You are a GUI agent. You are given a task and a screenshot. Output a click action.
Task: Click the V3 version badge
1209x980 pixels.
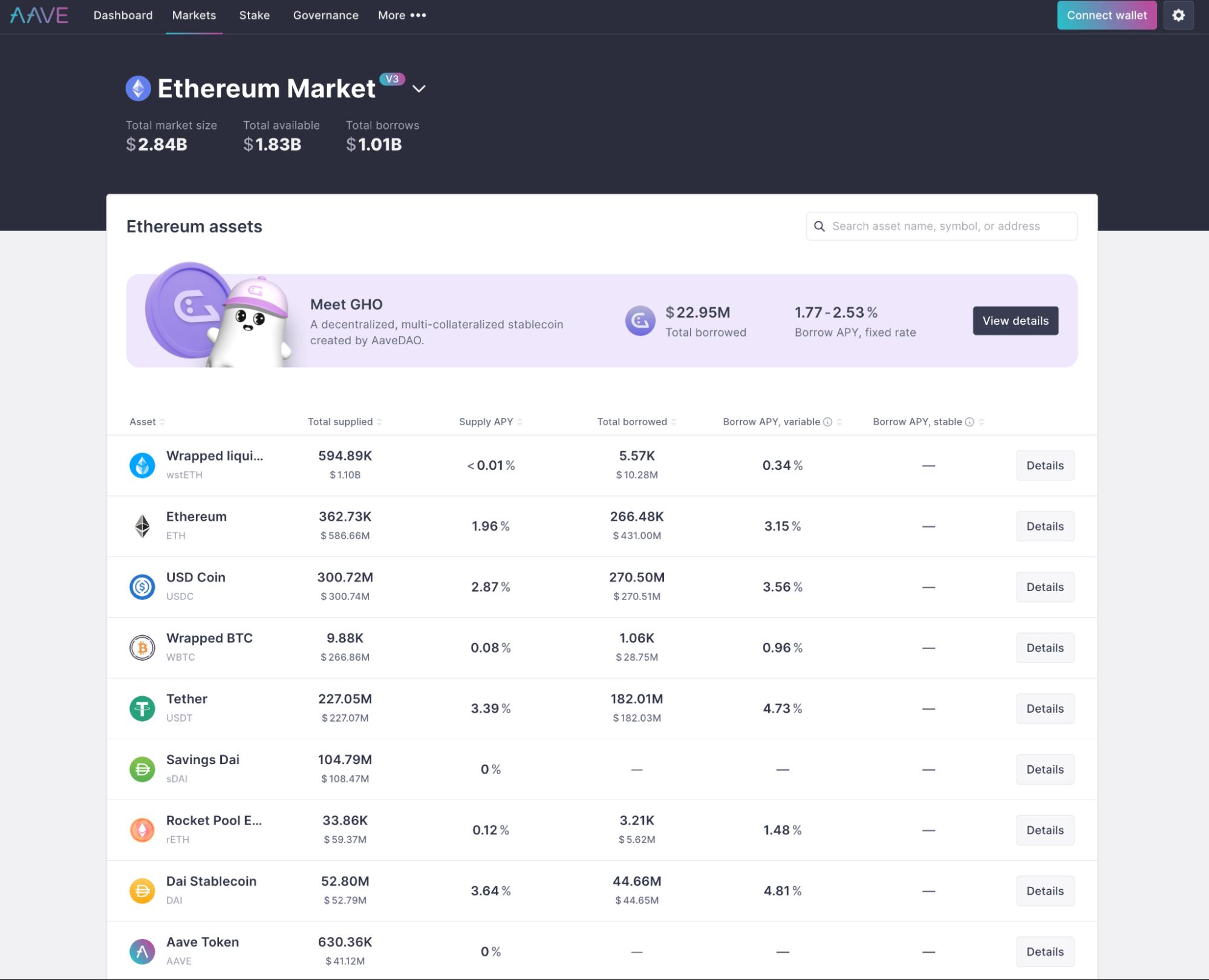392,79
